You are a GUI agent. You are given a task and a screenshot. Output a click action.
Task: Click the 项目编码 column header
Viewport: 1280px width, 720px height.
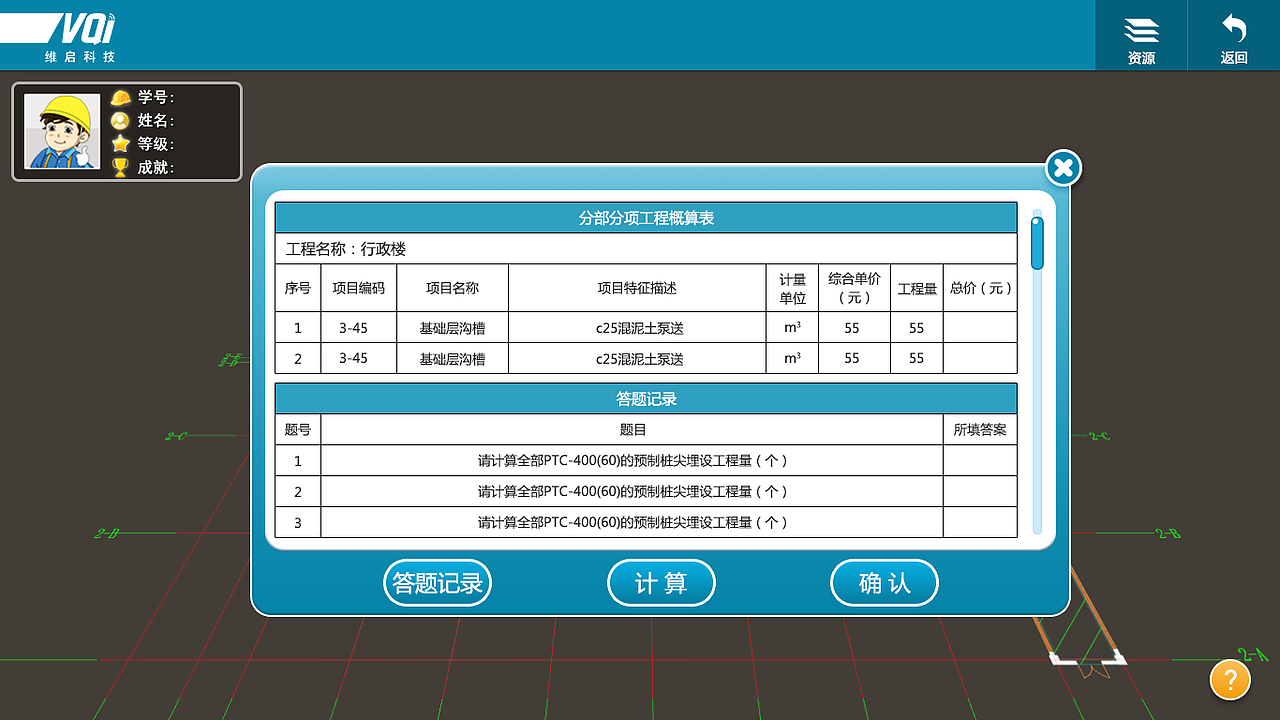359,288
